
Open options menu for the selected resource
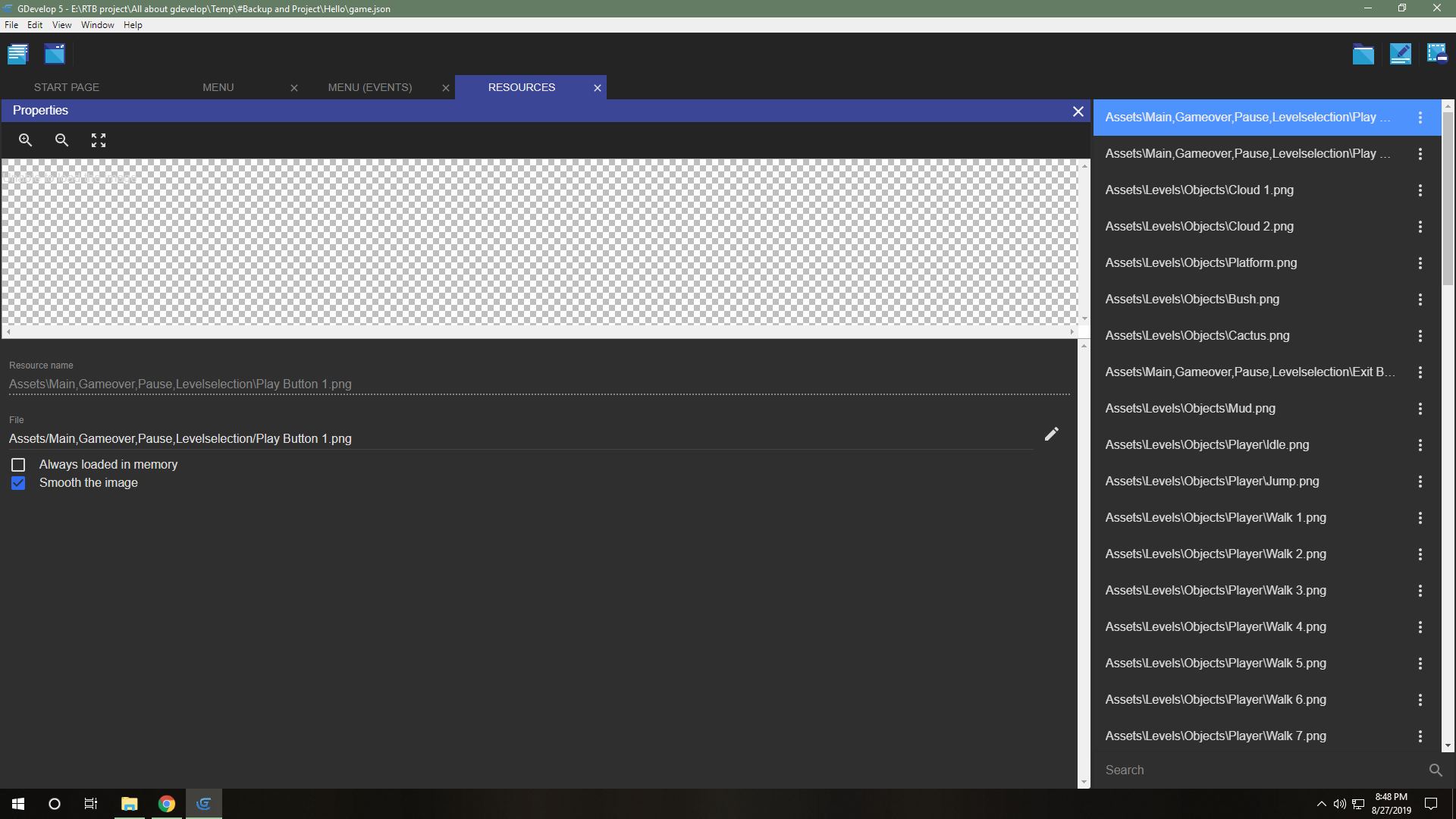(1420, 118)
